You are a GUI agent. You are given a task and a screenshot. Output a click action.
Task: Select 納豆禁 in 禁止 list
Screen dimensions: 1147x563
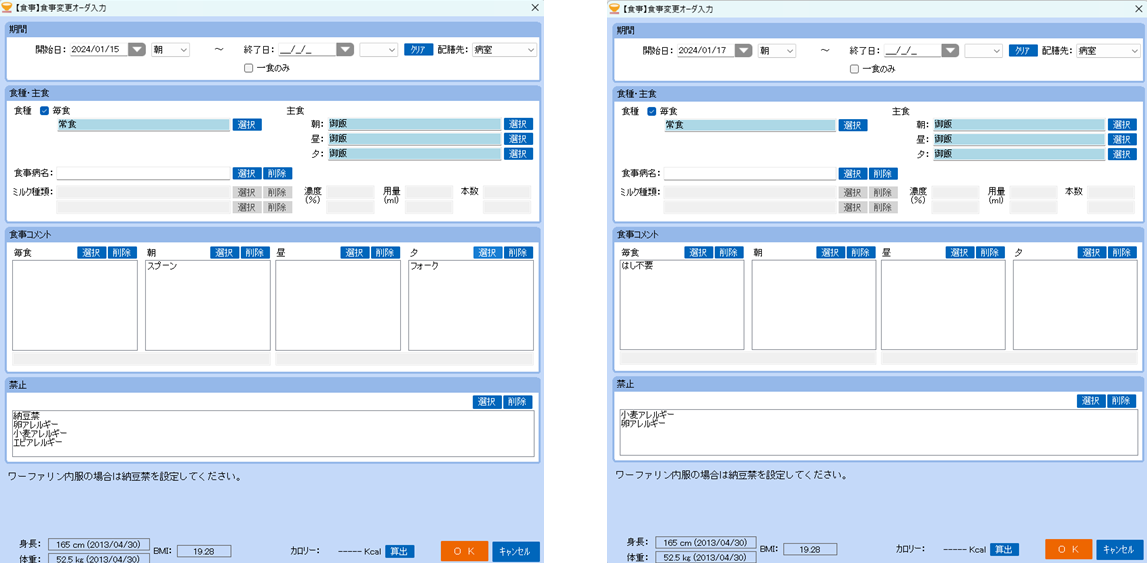[26, 416]
